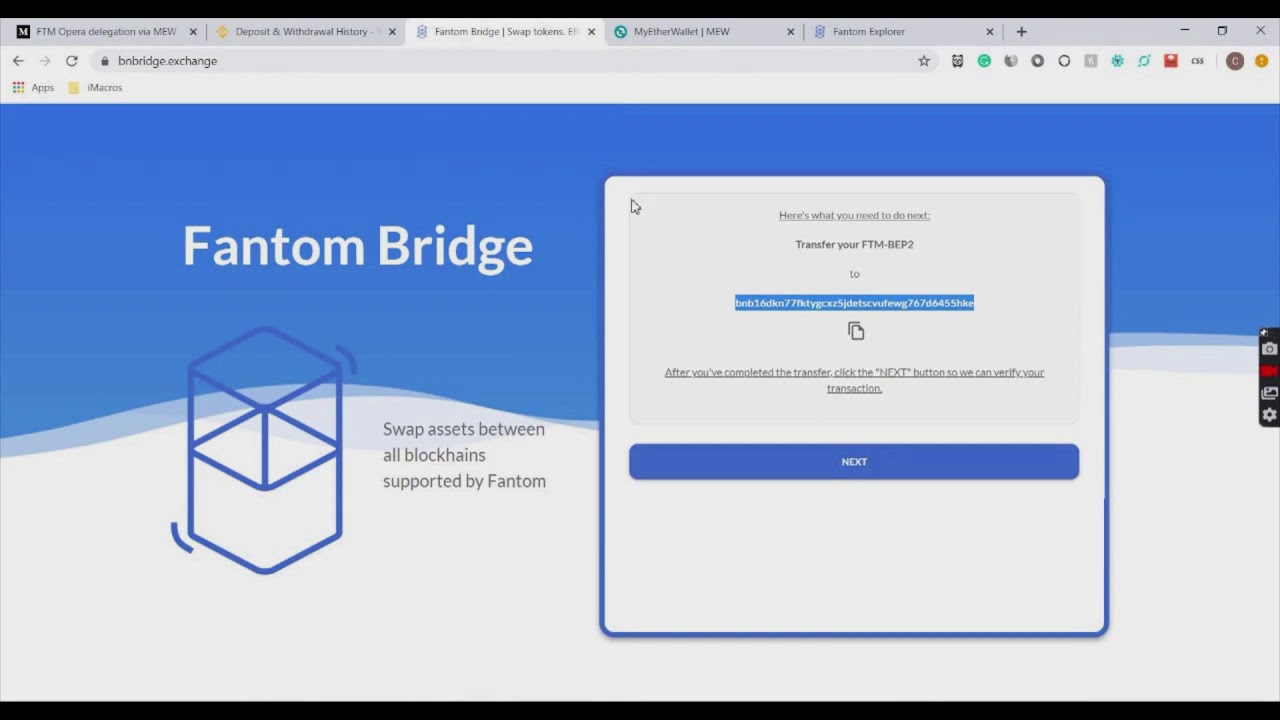The height and width of the screenshot is (720, 1280).
Task: Click the NEXT button
Action: (x=854, y=462)
